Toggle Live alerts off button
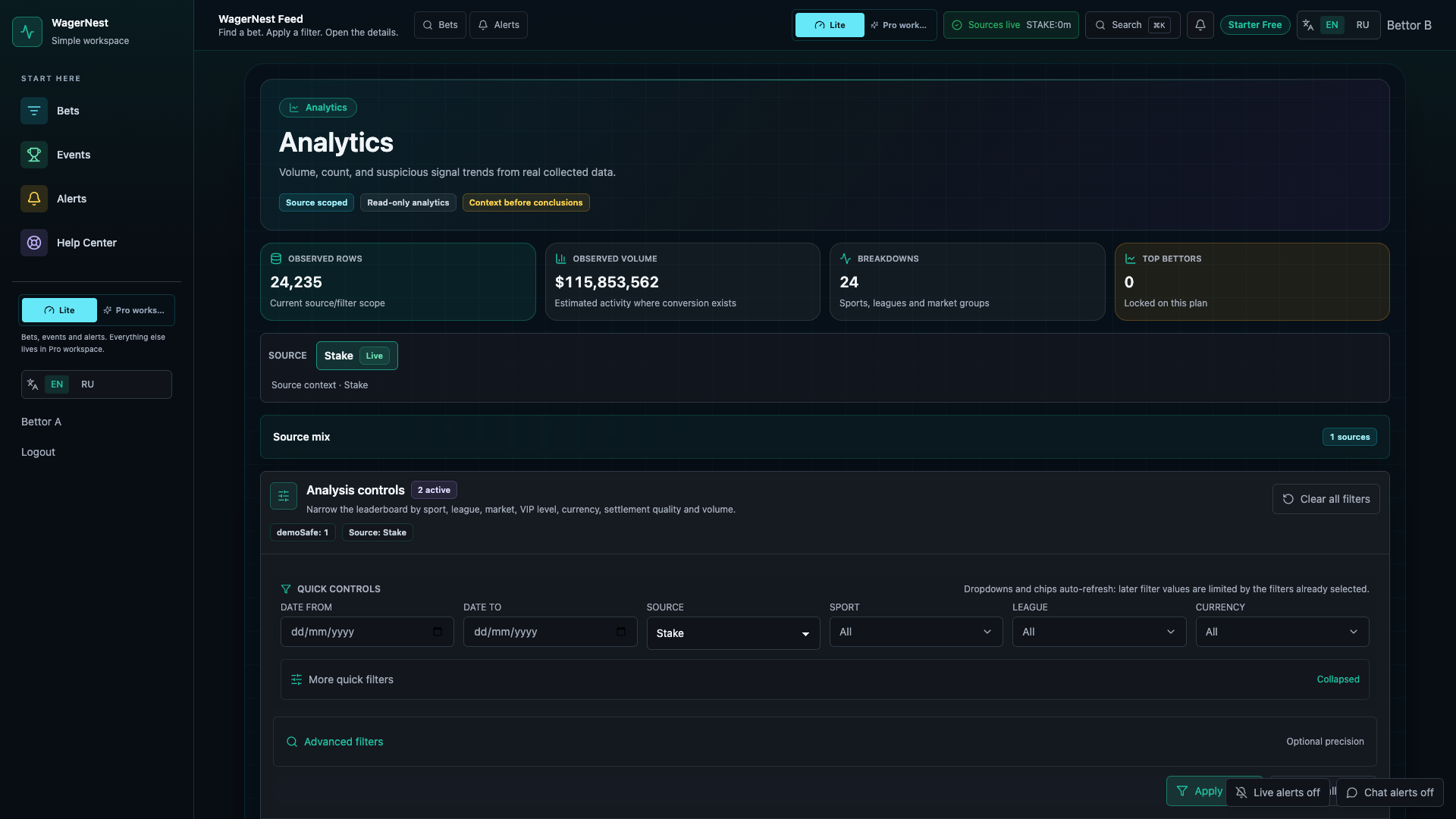 tap(1278, 792)
